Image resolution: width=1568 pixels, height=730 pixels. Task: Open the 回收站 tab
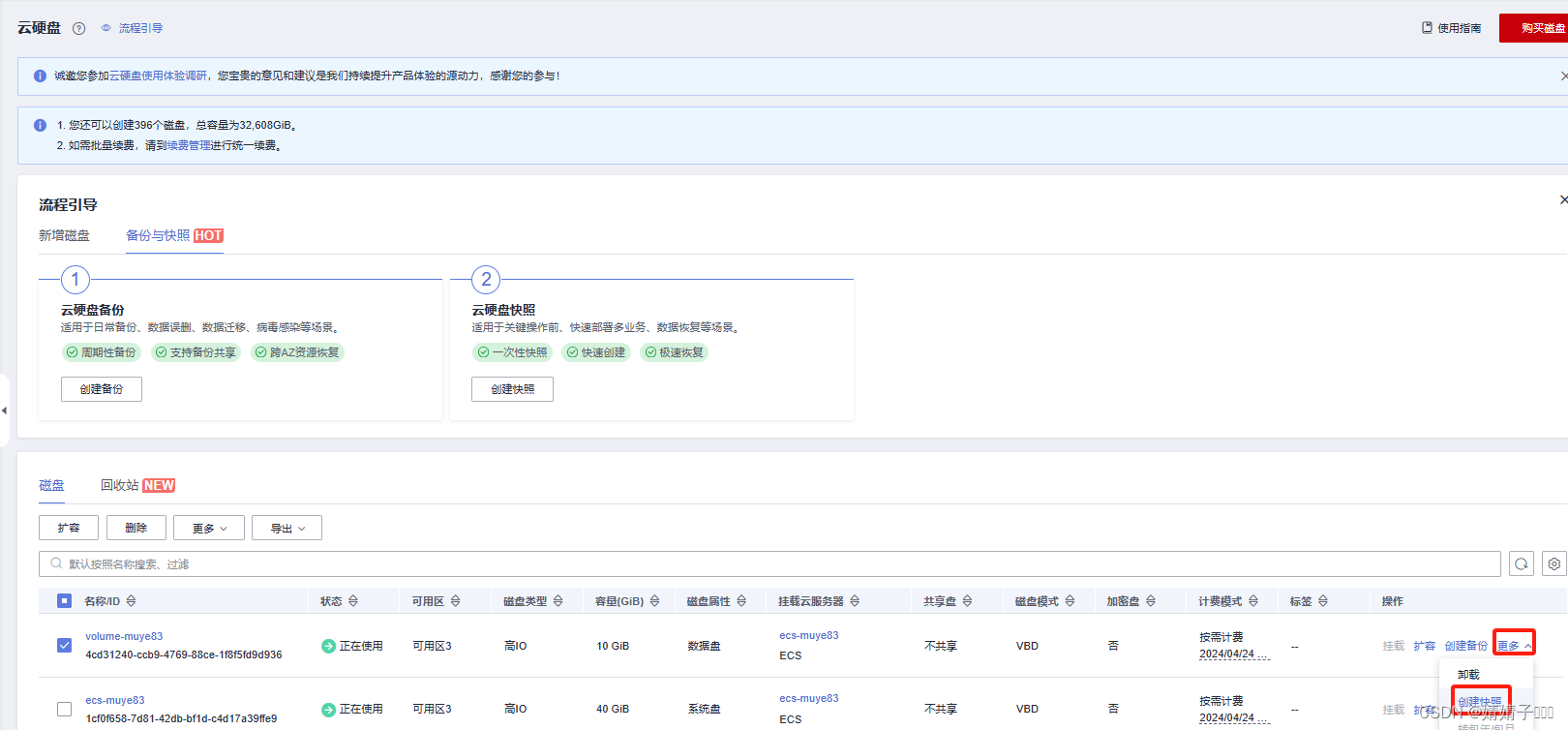(x=137, y=485)
